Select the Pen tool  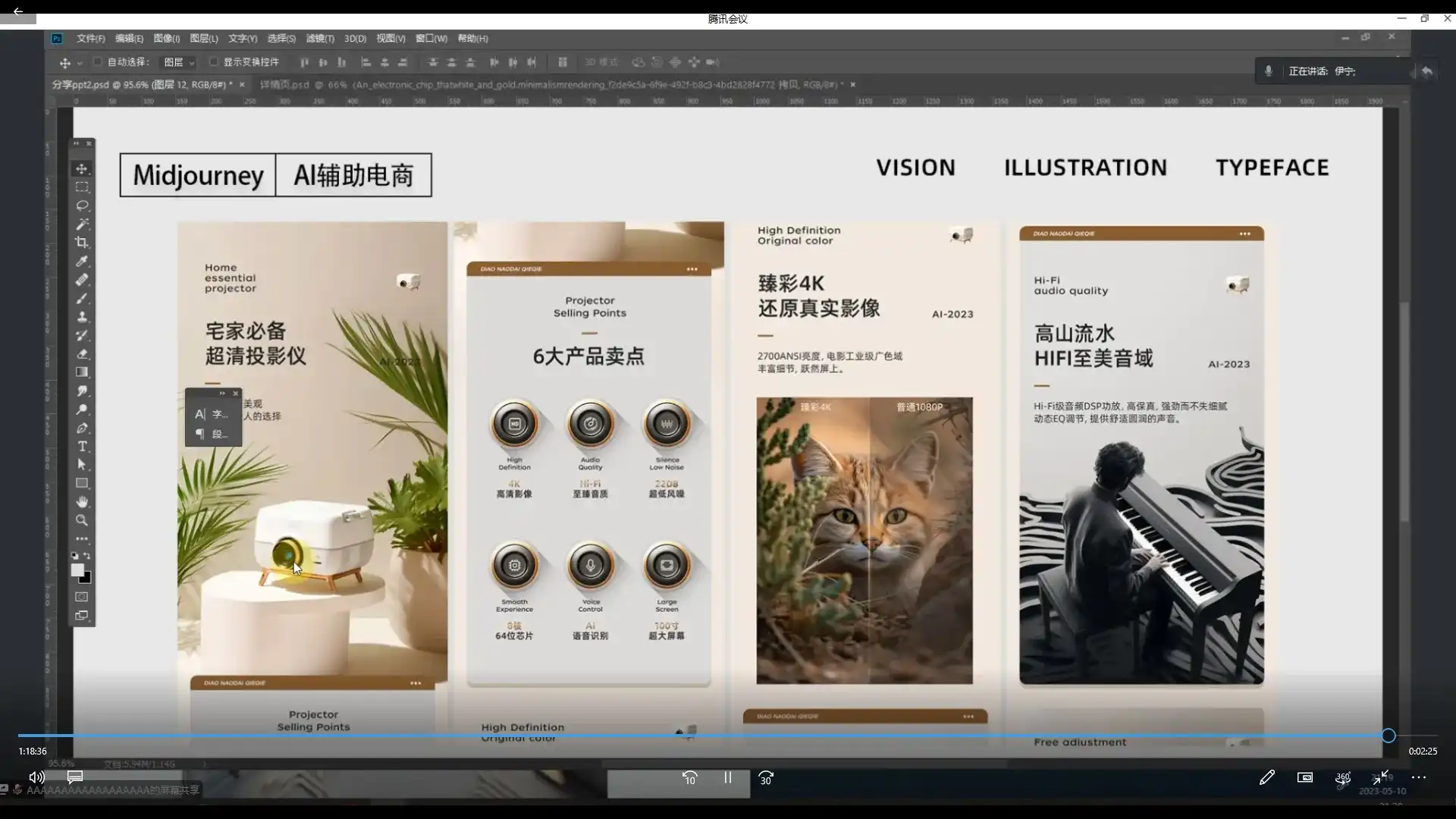[83, 428]
